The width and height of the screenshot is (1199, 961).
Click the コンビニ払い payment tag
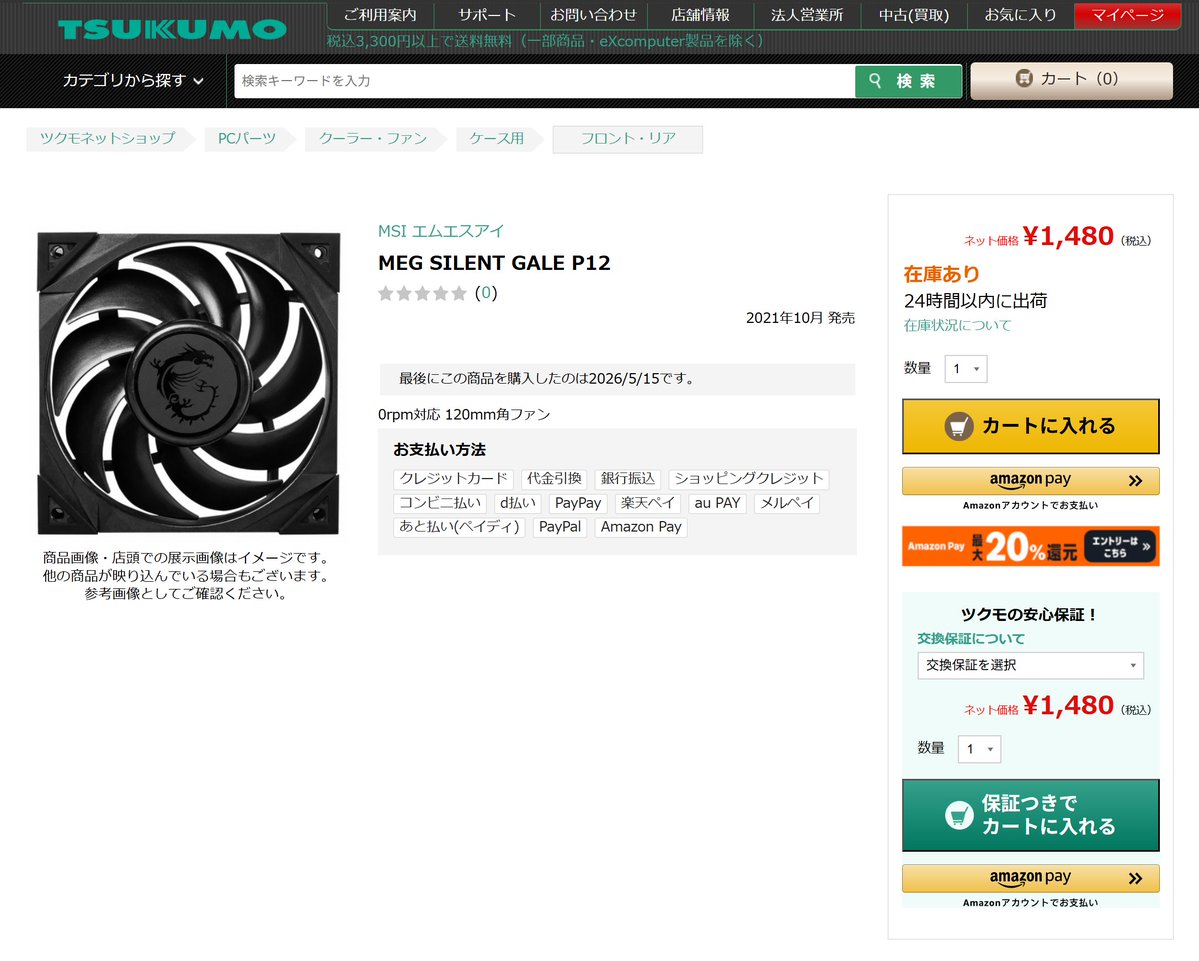click(440, 503)
